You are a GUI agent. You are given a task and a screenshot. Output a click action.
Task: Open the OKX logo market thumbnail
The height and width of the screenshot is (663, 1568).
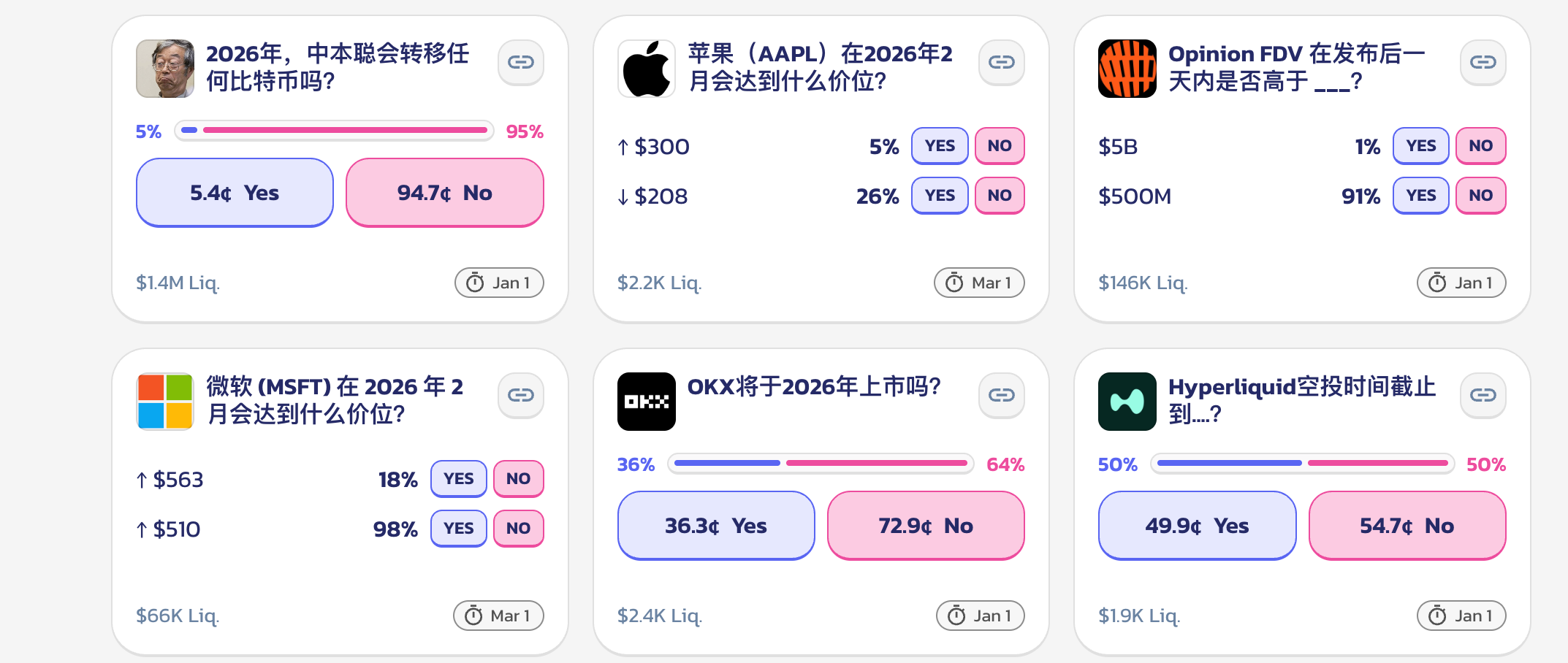[x=646, y=402]
